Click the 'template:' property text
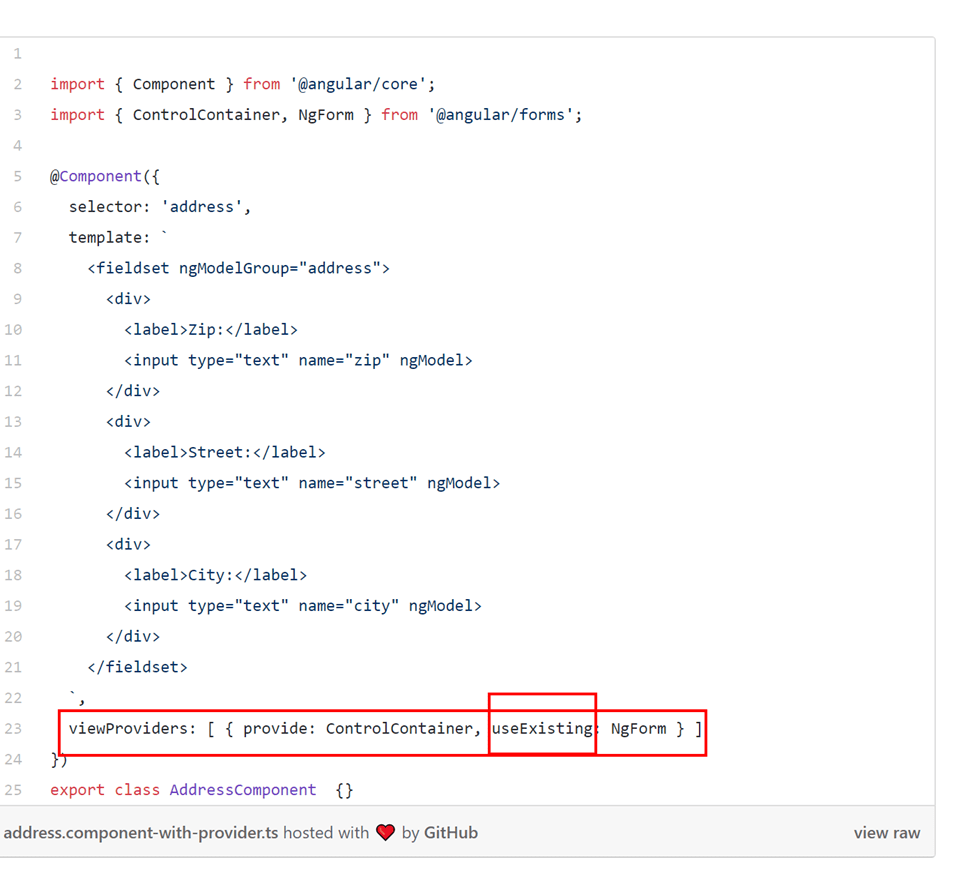 [x=109, y=238]
